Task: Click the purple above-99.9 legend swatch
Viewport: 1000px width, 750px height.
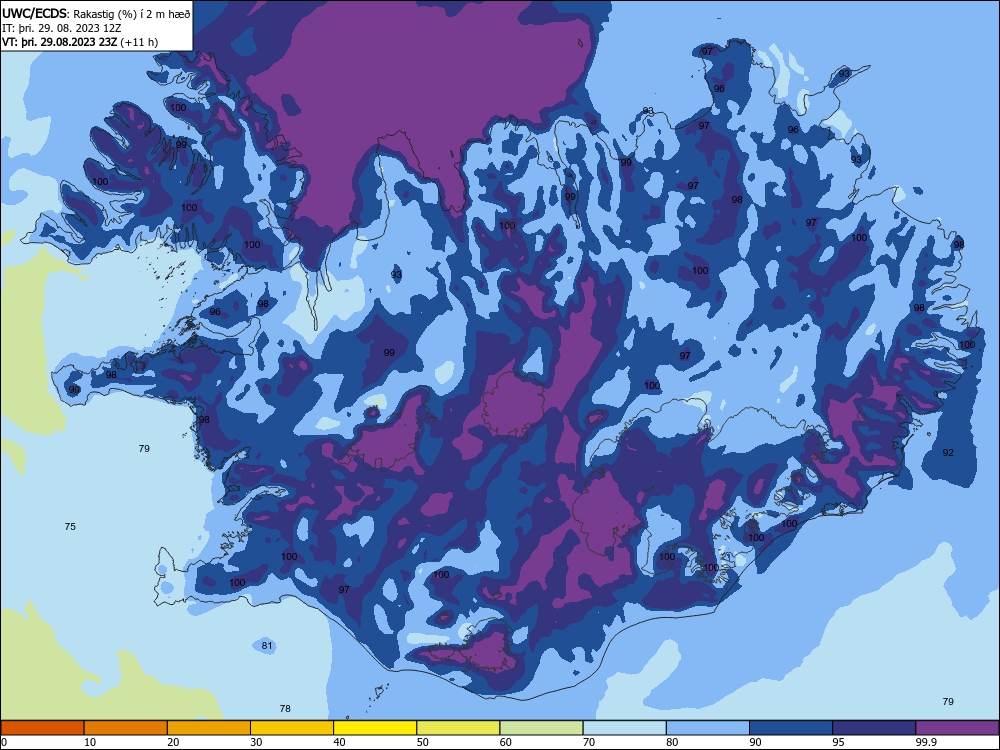Action: click(957, 728)
